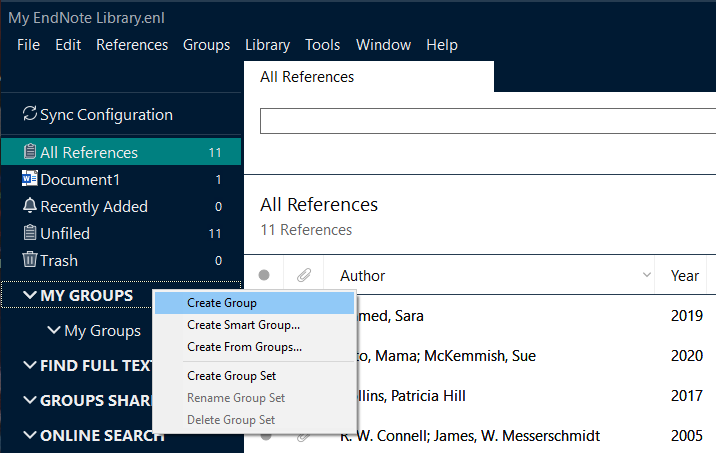Screen dimensions: 716x453
Task: Open the References menu
Action: tap(132, 45)
